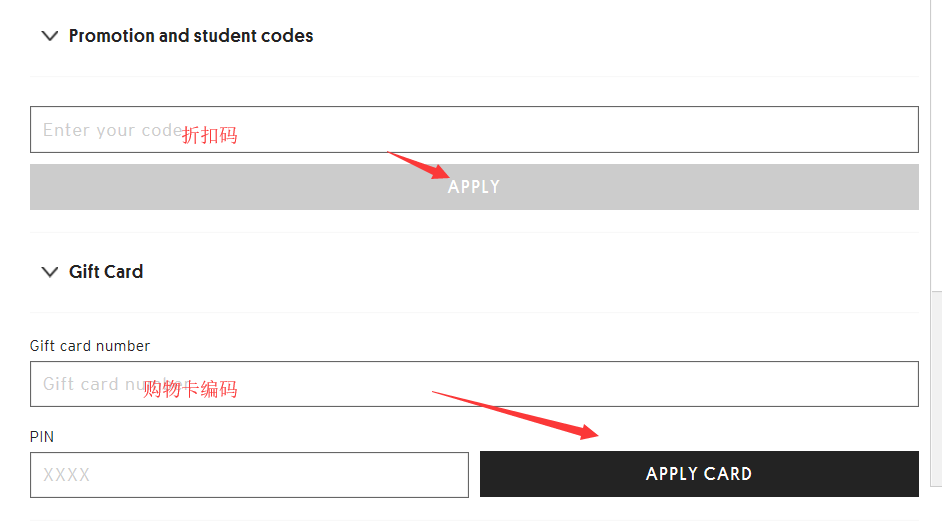Click inside the Gift card number field
Image resolution: width=942 pixels, height=522 pixels.
(x=600, y=384)
